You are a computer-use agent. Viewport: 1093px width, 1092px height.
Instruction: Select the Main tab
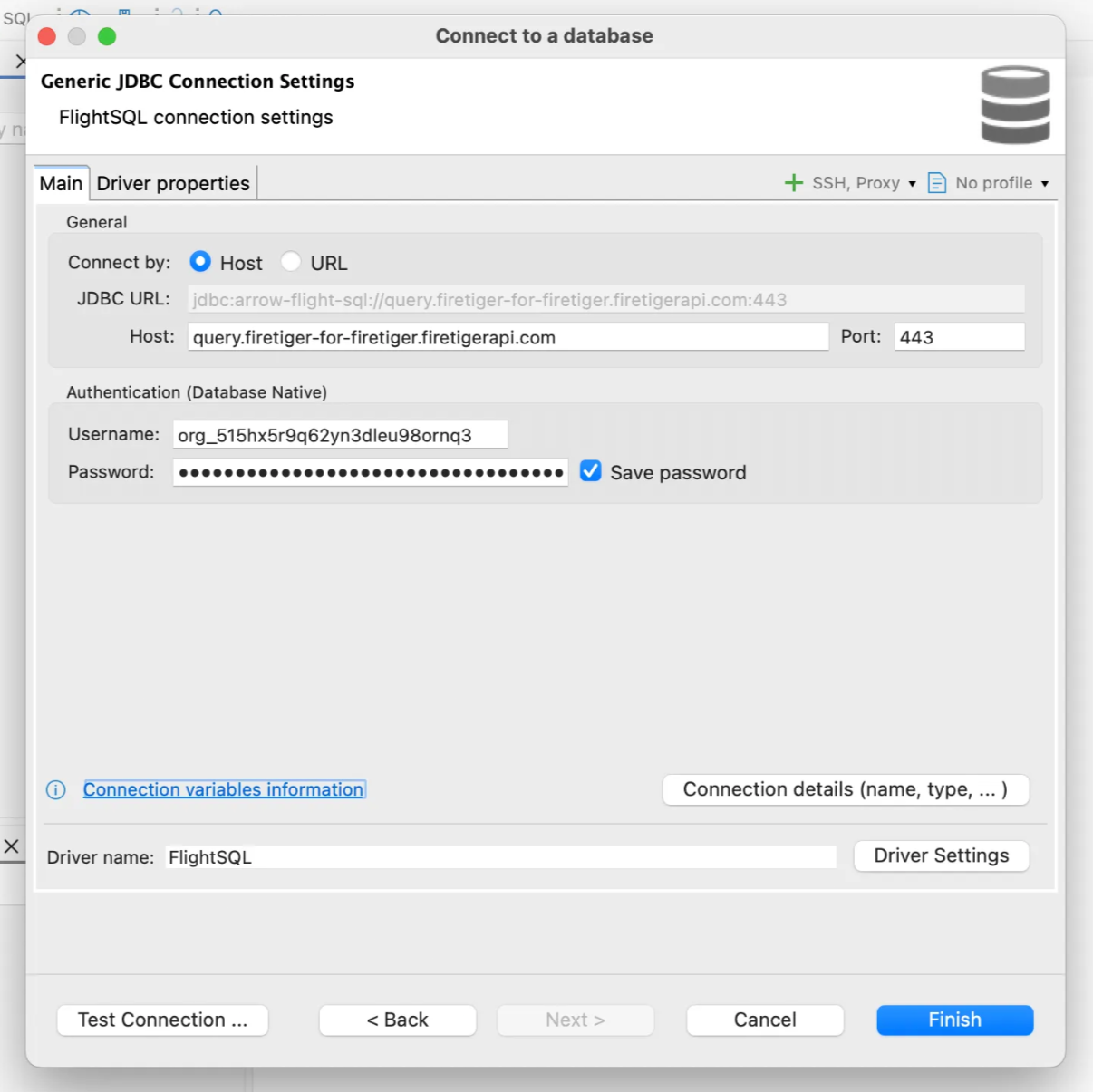(61, 183)
